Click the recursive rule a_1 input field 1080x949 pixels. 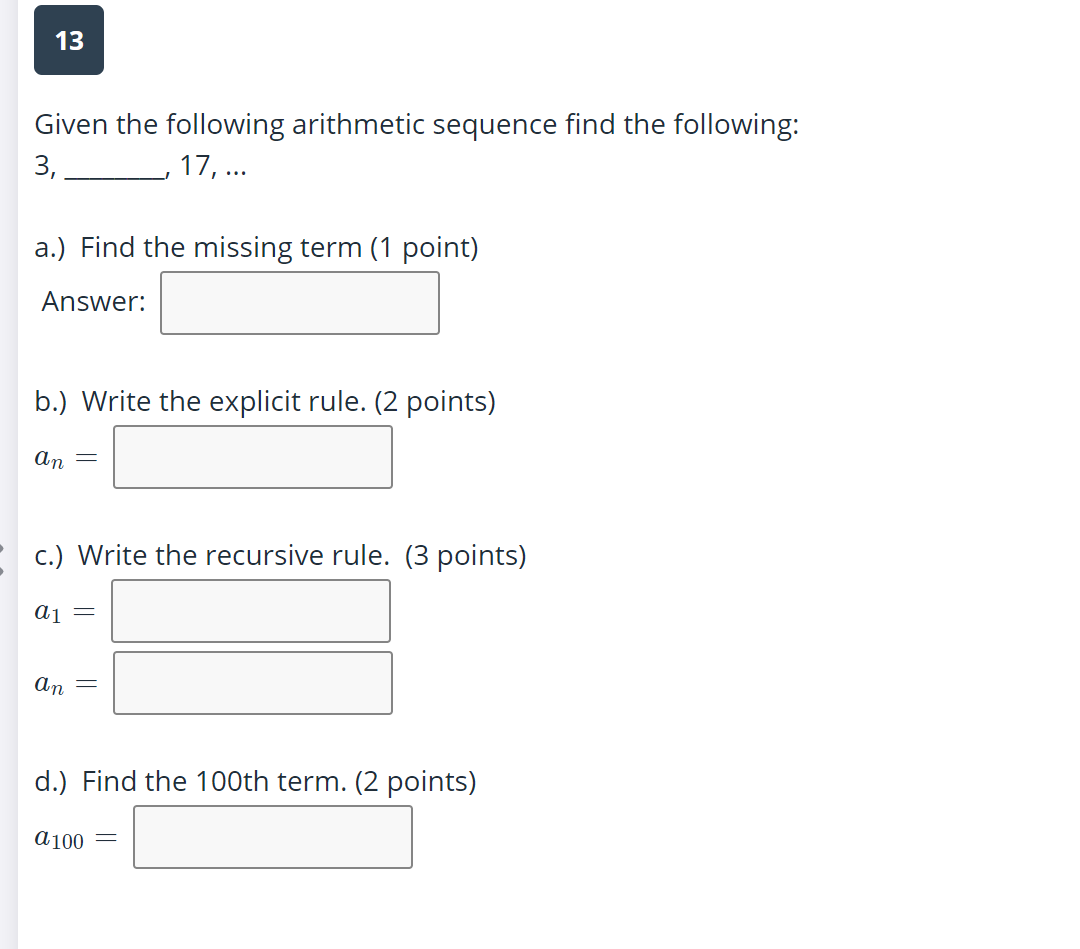click(x=251, y=611)
